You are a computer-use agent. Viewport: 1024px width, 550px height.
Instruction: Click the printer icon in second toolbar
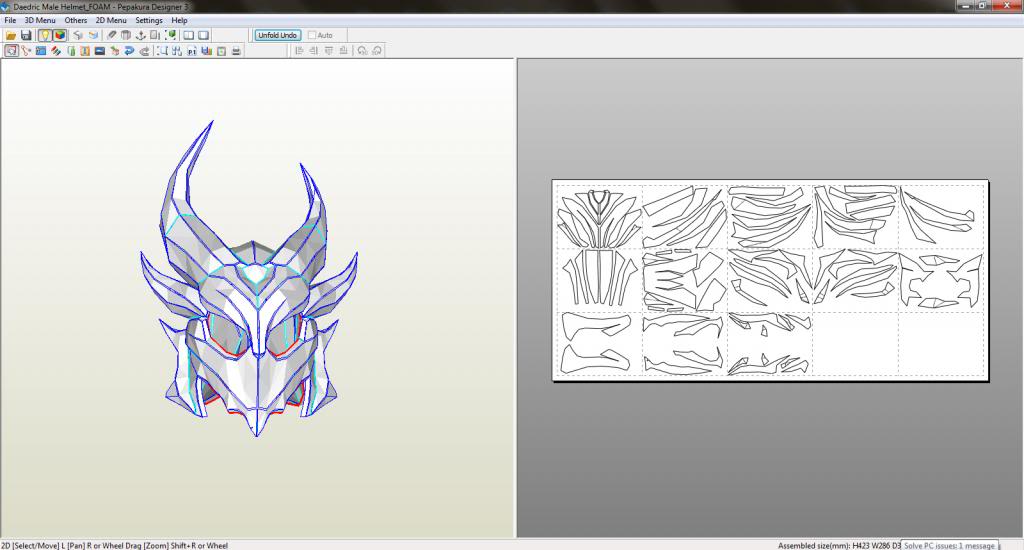236,51
